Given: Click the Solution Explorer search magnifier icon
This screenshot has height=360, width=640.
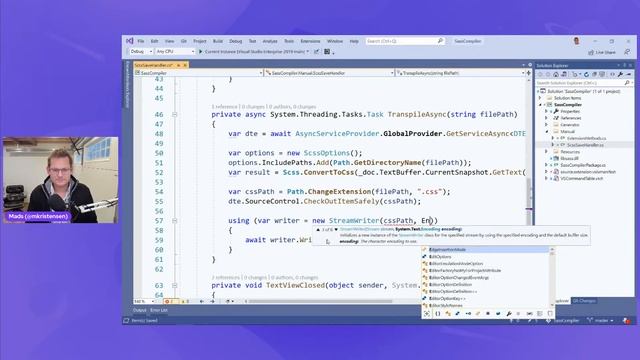Looking at the screenshot, I should pyautogui.click(x=627, y=83).
